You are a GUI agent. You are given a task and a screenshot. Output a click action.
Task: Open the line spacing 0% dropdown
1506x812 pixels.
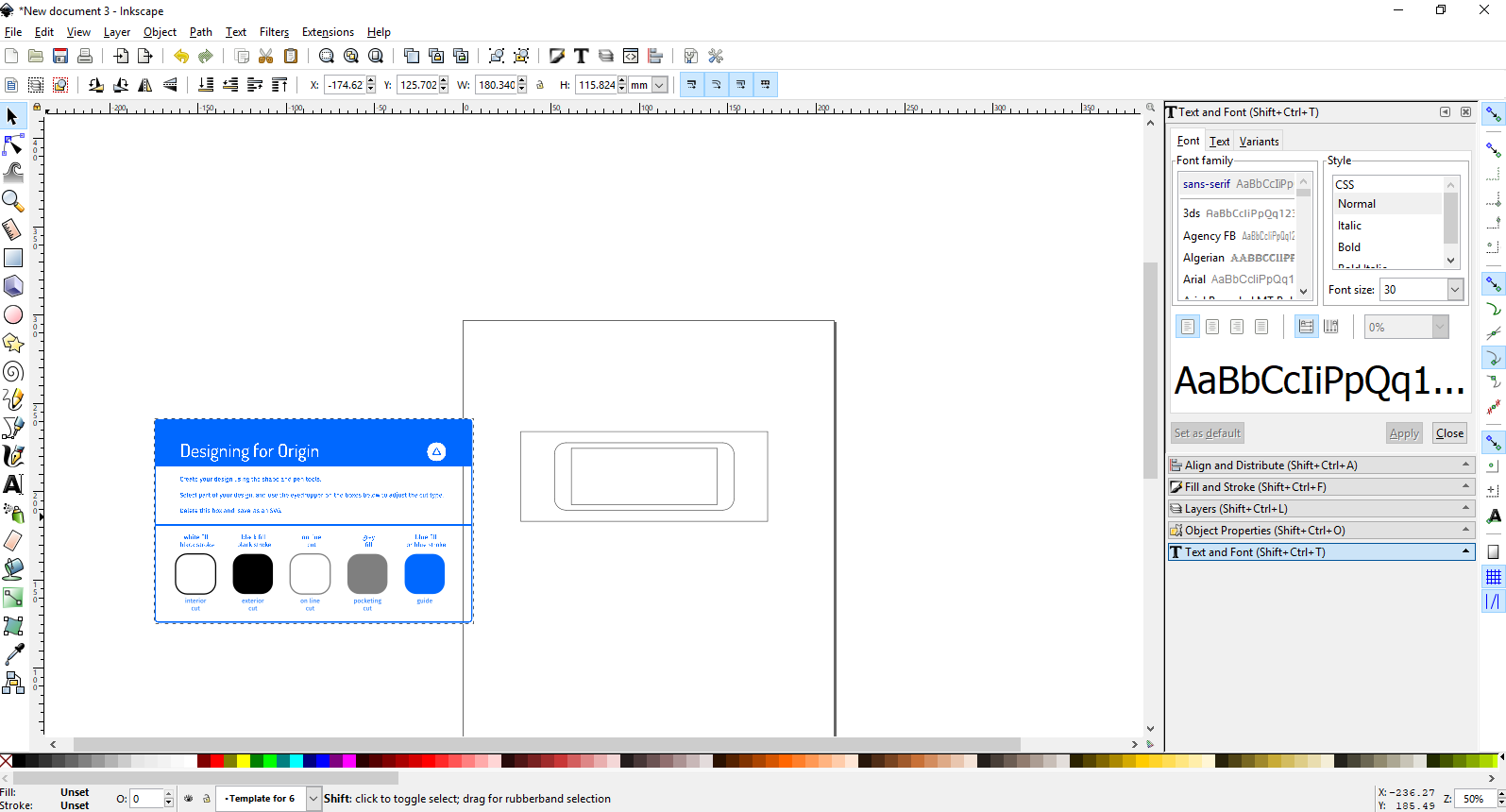(1440, 327)
